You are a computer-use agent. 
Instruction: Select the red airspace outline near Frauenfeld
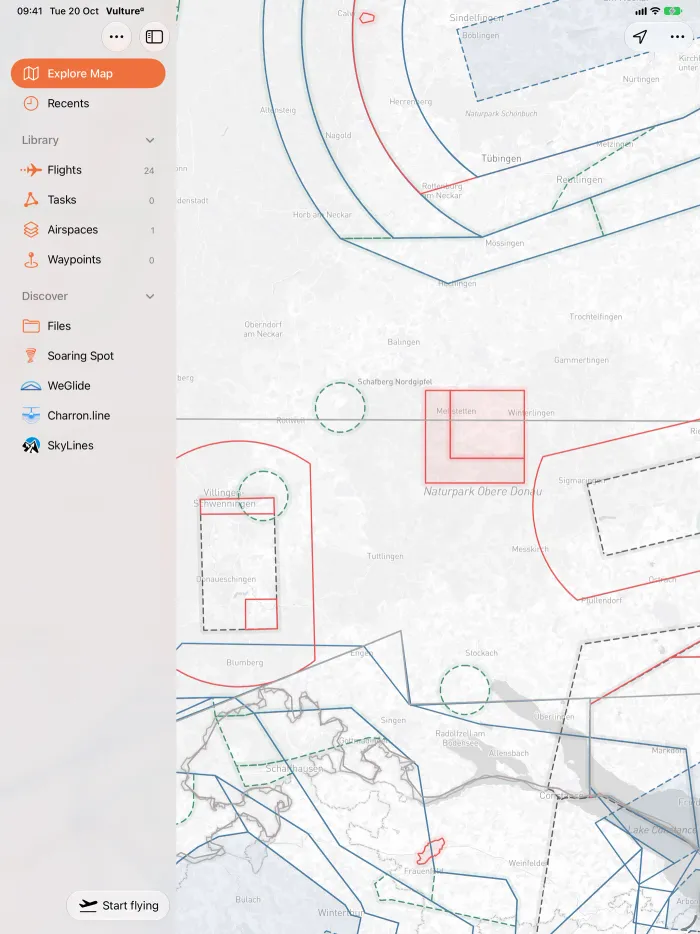(x=431, y=851)
